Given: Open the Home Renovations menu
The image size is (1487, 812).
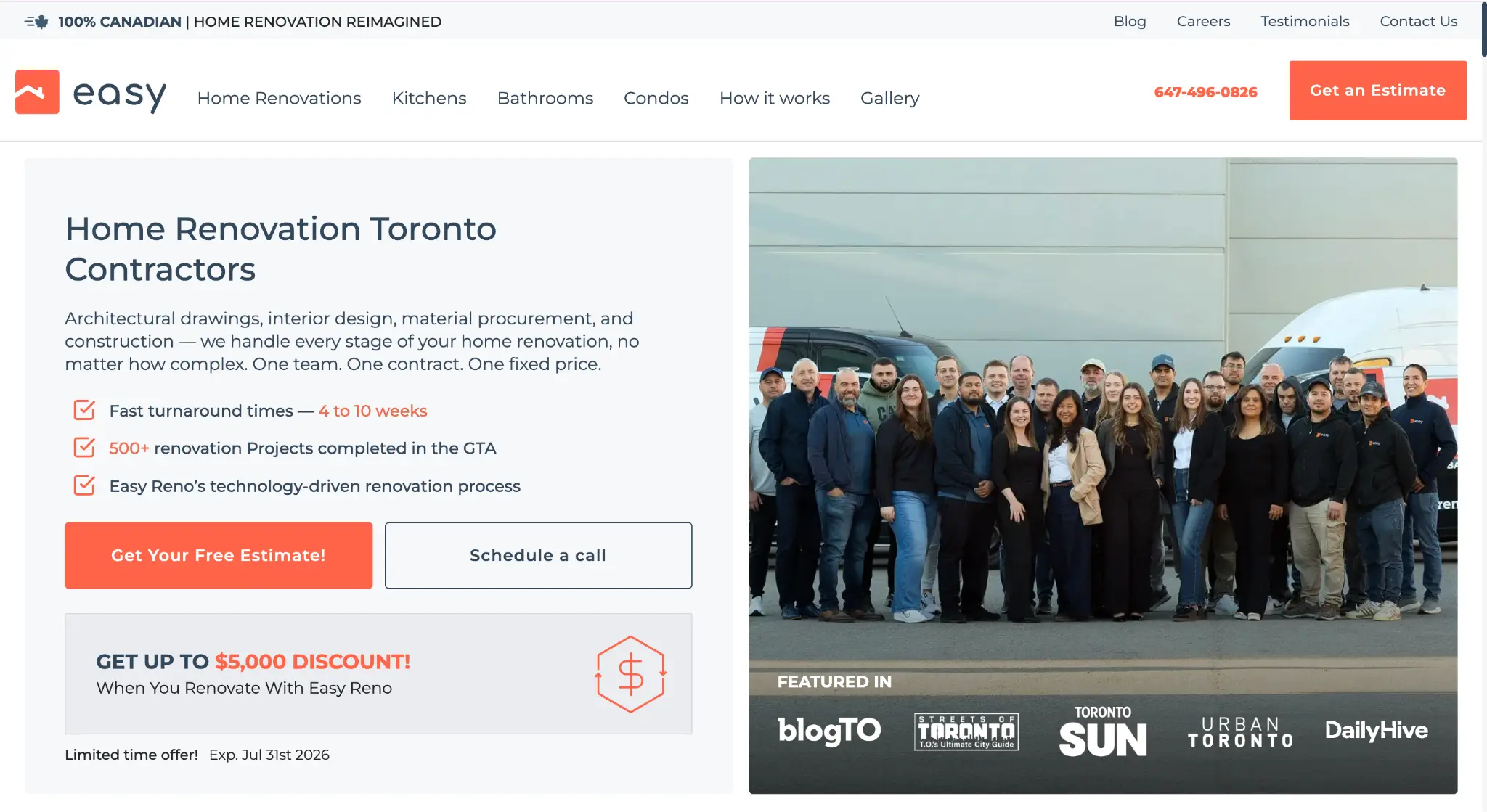Looking at the screenshot, I should pyautogui.click(x=279, y=98).
